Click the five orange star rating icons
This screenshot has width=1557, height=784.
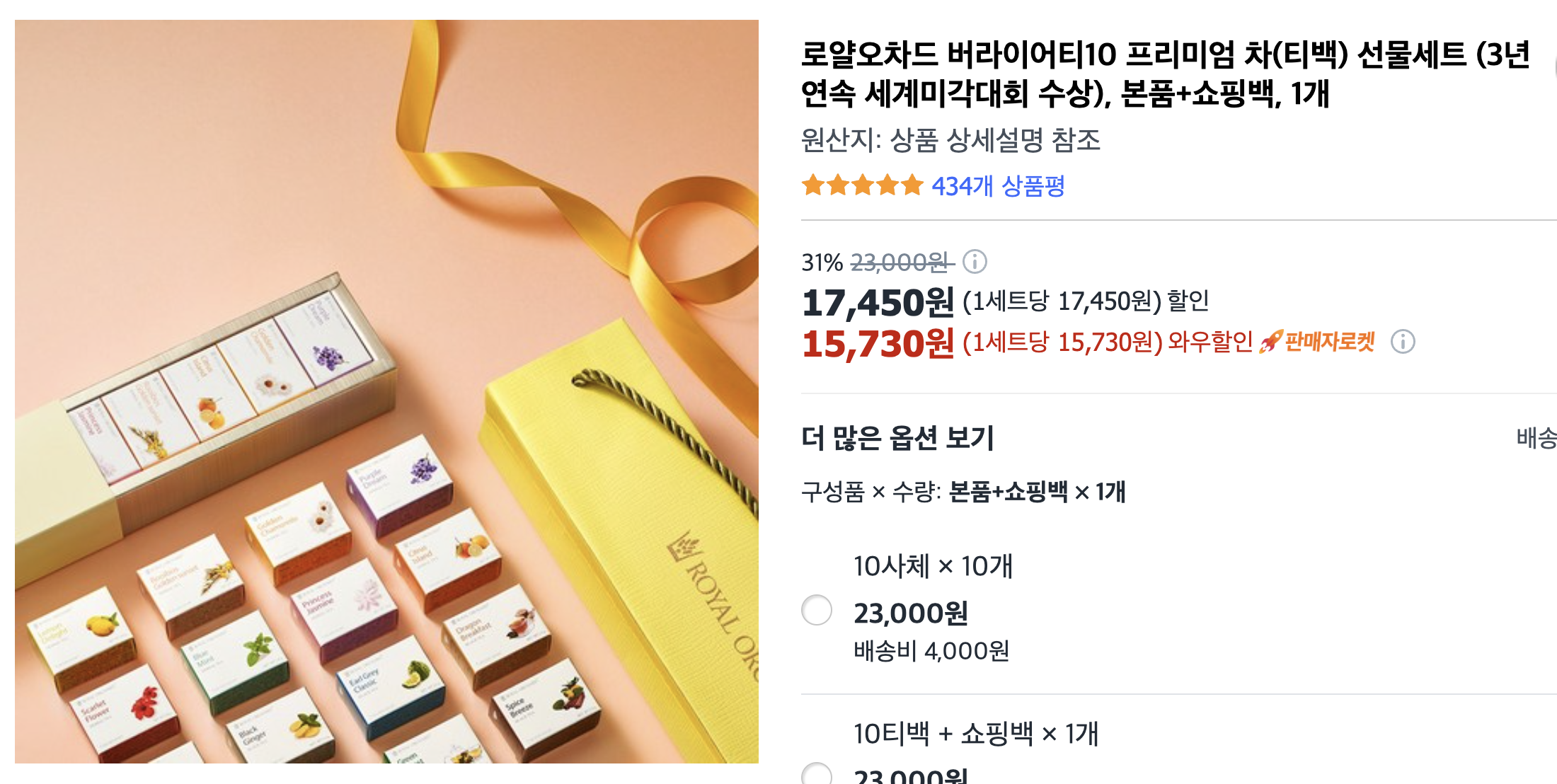(x=863, y=185)
